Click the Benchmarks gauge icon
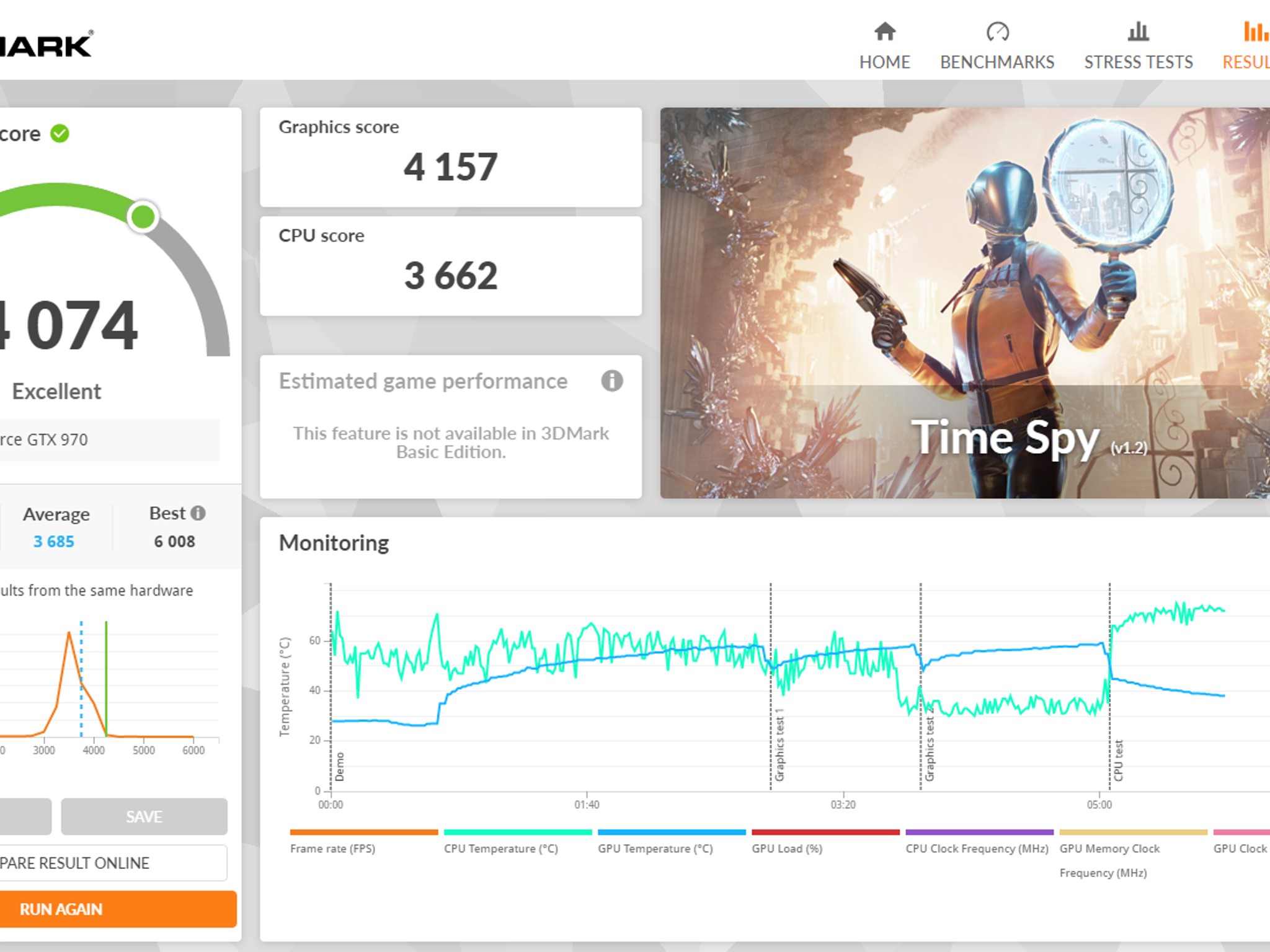1270x952 pixels. pos(997,32)
